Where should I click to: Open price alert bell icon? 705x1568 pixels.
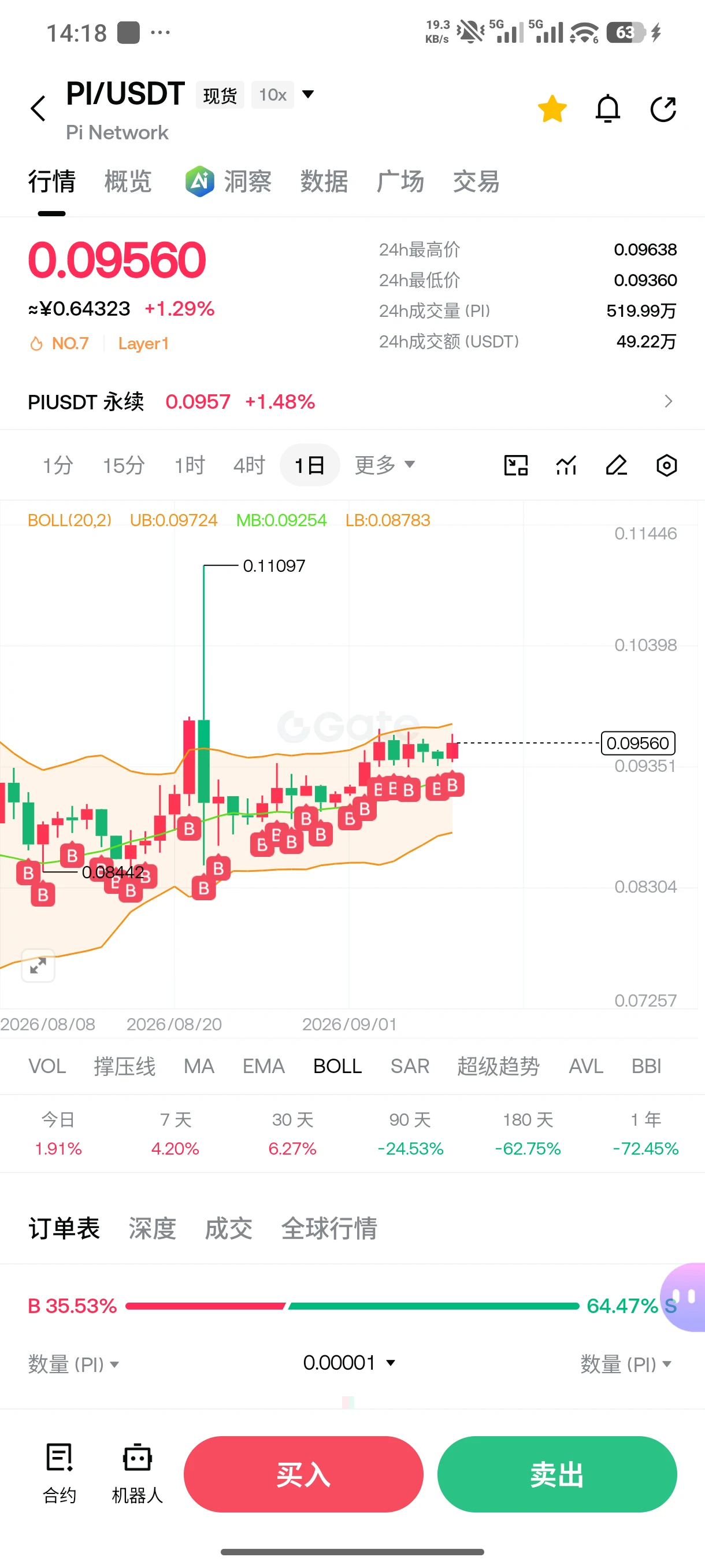608,110
